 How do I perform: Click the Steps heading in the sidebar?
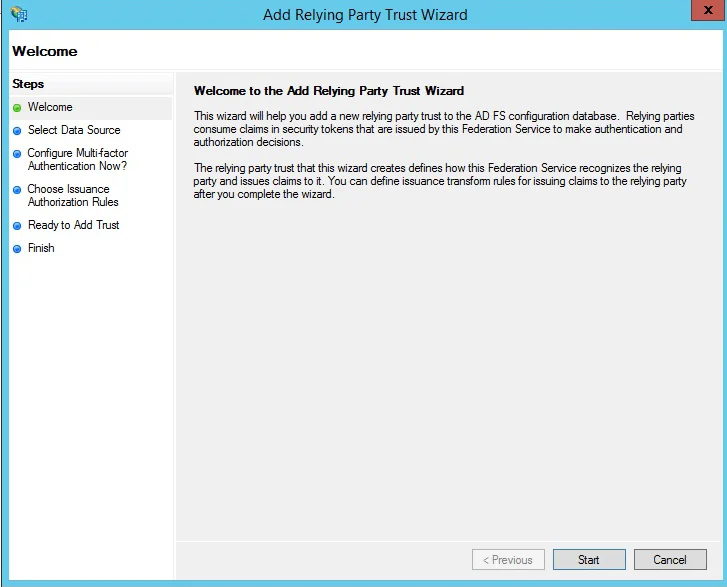[28, 84]
